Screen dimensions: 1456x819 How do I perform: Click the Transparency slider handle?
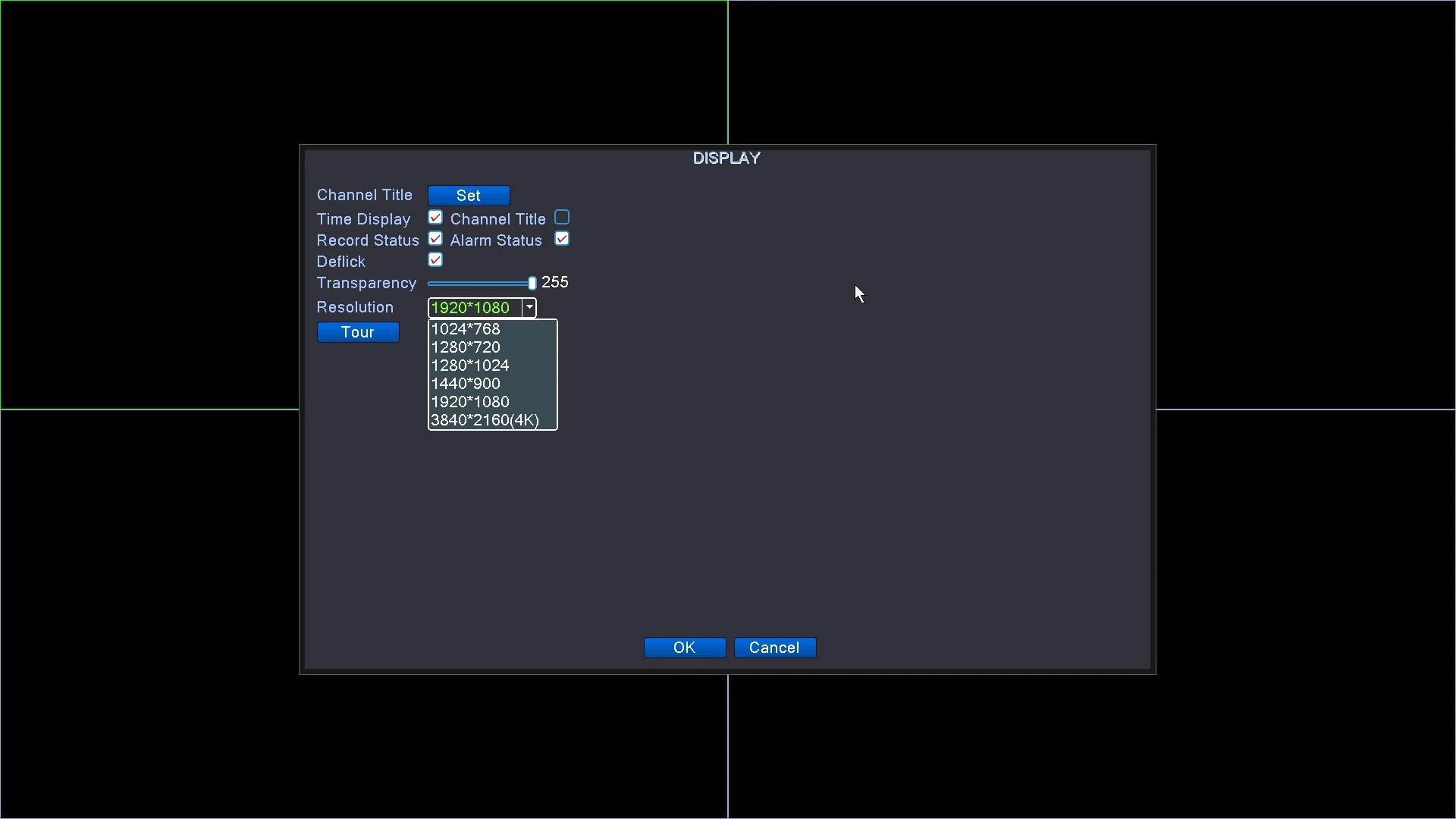pyautogui.click(x=532, y=283)
